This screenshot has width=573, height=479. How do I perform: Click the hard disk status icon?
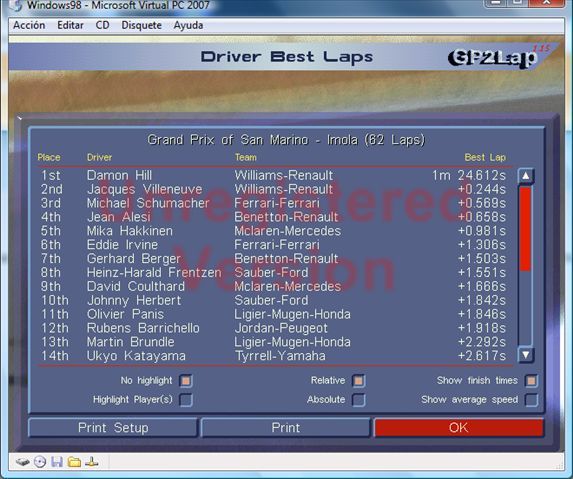(x=23, y=462)
